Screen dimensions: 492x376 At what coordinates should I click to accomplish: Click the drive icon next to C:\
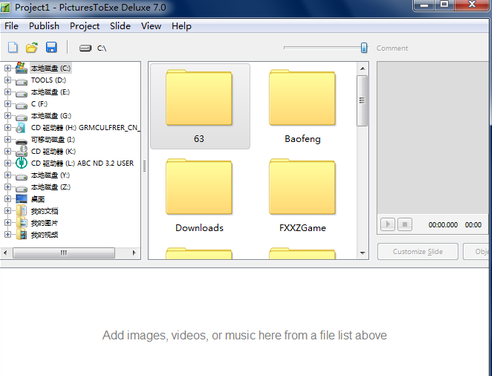tap(85, 48)
